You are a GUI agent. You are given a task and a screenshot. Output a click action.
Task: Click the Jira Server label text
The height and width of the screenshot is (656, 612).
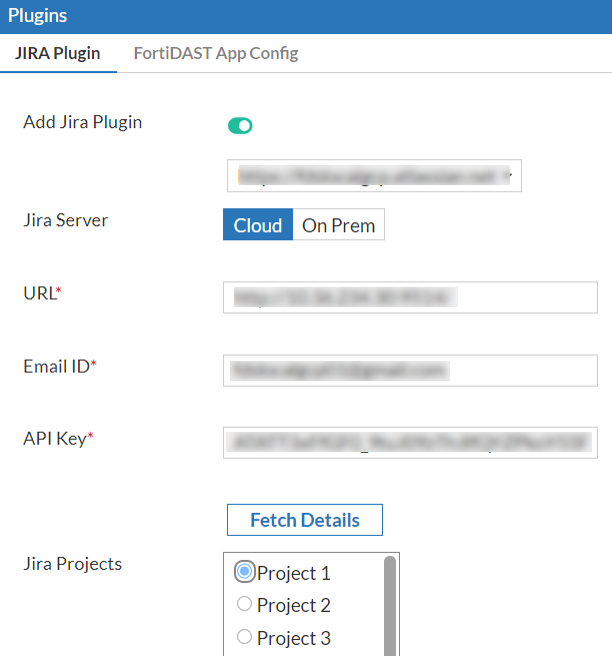coord(65,220)
